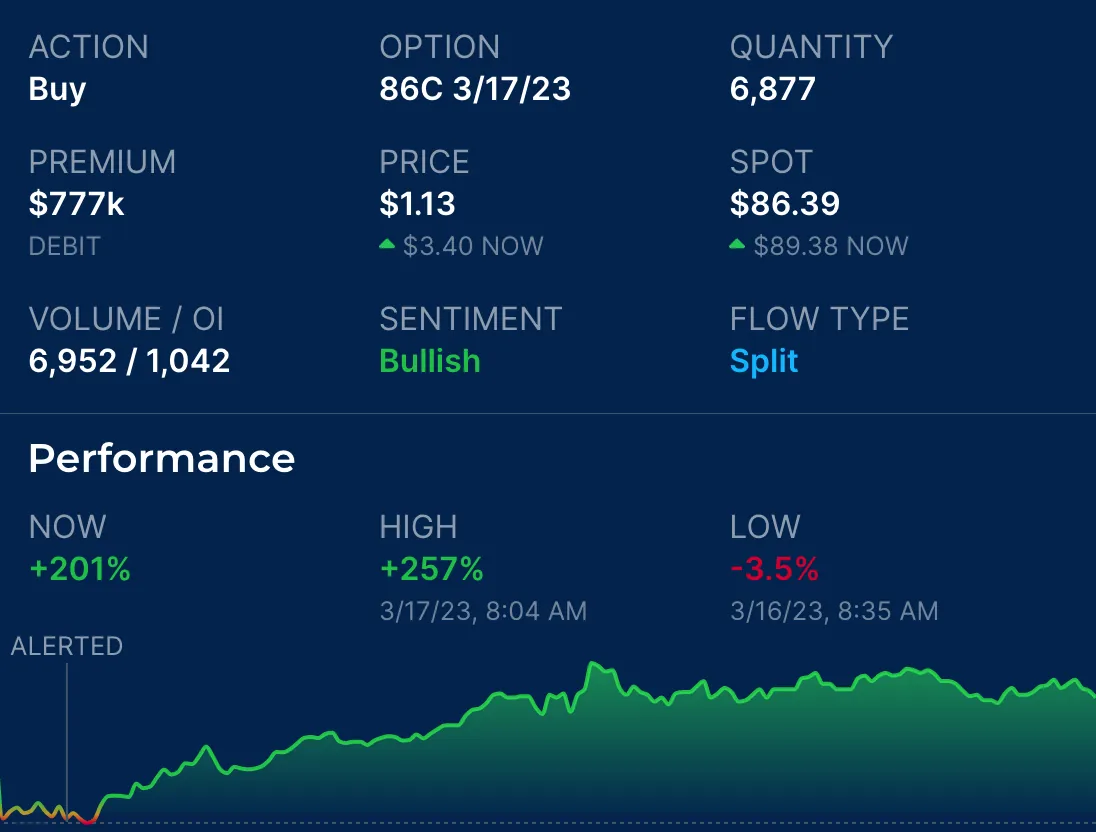This screenshot has width=1096, height=832.
Task: Select the DEBIT label under premium
Action: [x=64, y=246]
